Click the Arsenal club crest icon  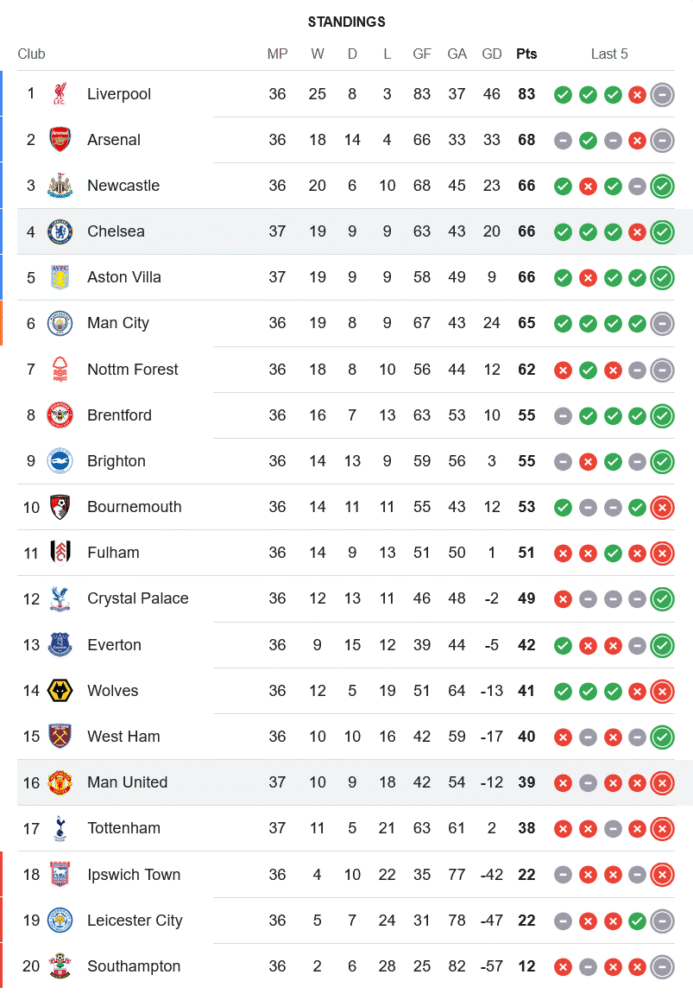(x=60, y=140)
